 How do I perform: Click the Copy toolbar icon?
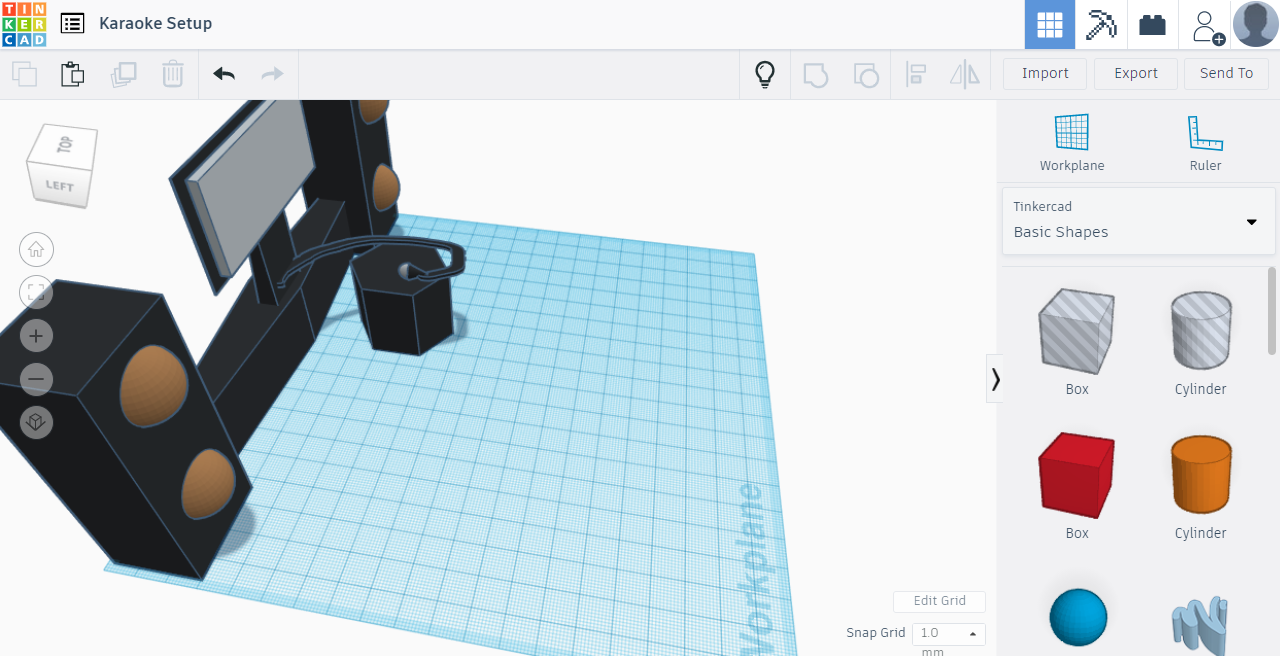(x=24, y=74)
